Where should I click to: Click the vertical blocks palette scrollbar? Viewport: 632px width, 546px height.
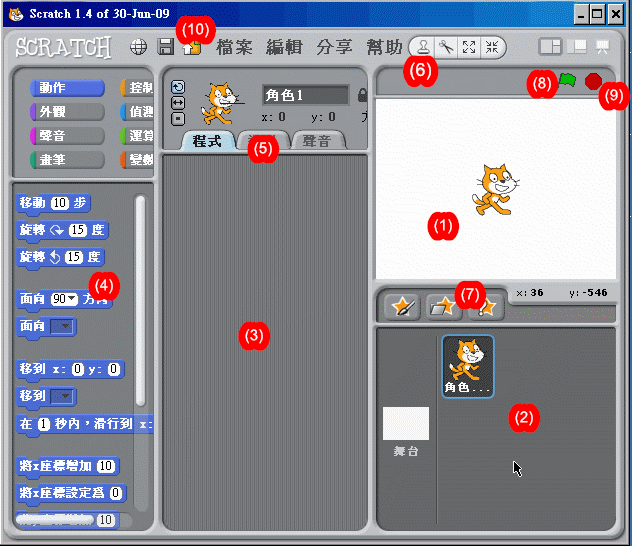140,300
